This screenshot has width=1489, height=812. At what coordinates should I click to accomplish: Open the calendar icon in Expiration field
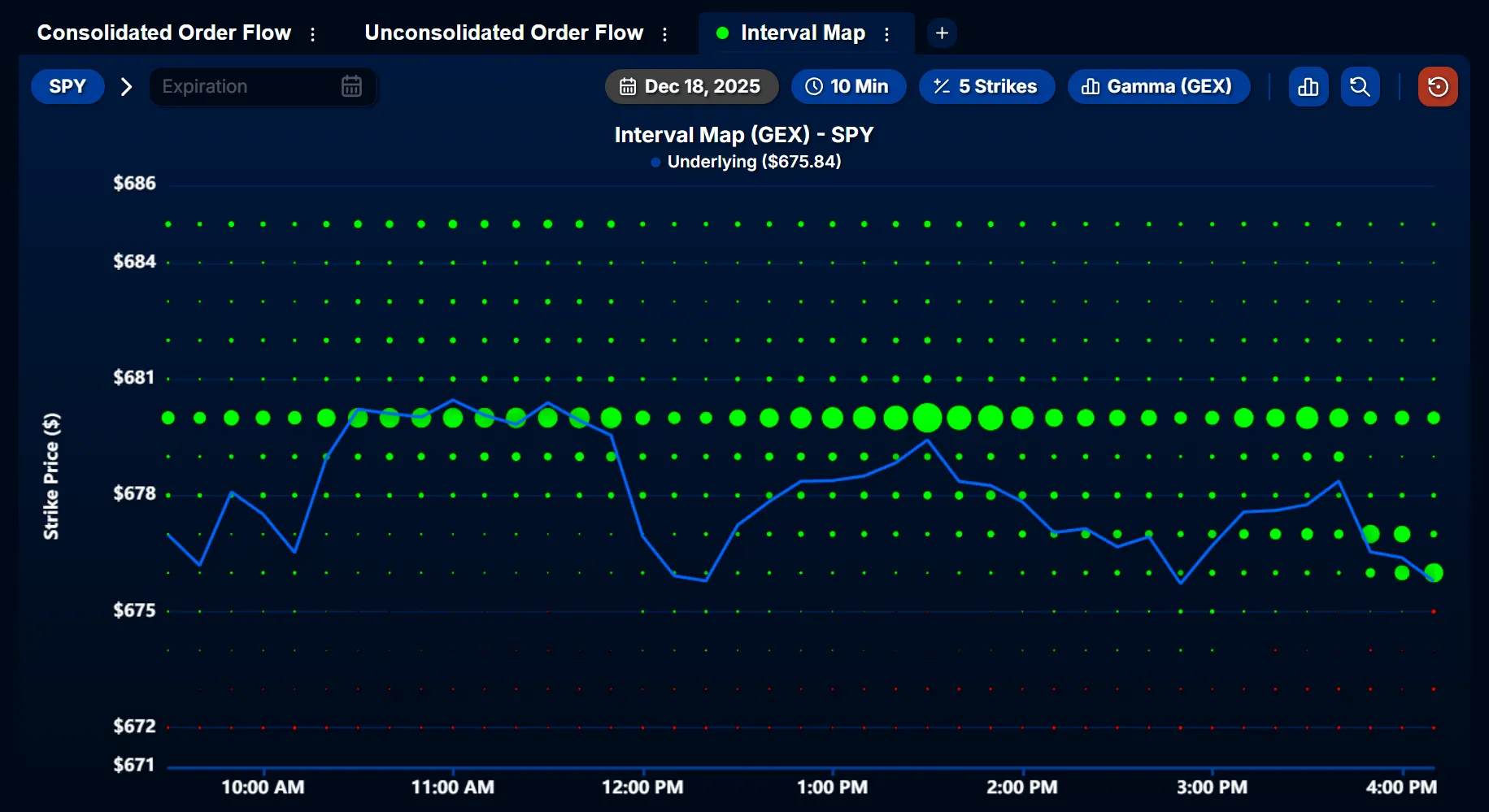click(351, 86)
